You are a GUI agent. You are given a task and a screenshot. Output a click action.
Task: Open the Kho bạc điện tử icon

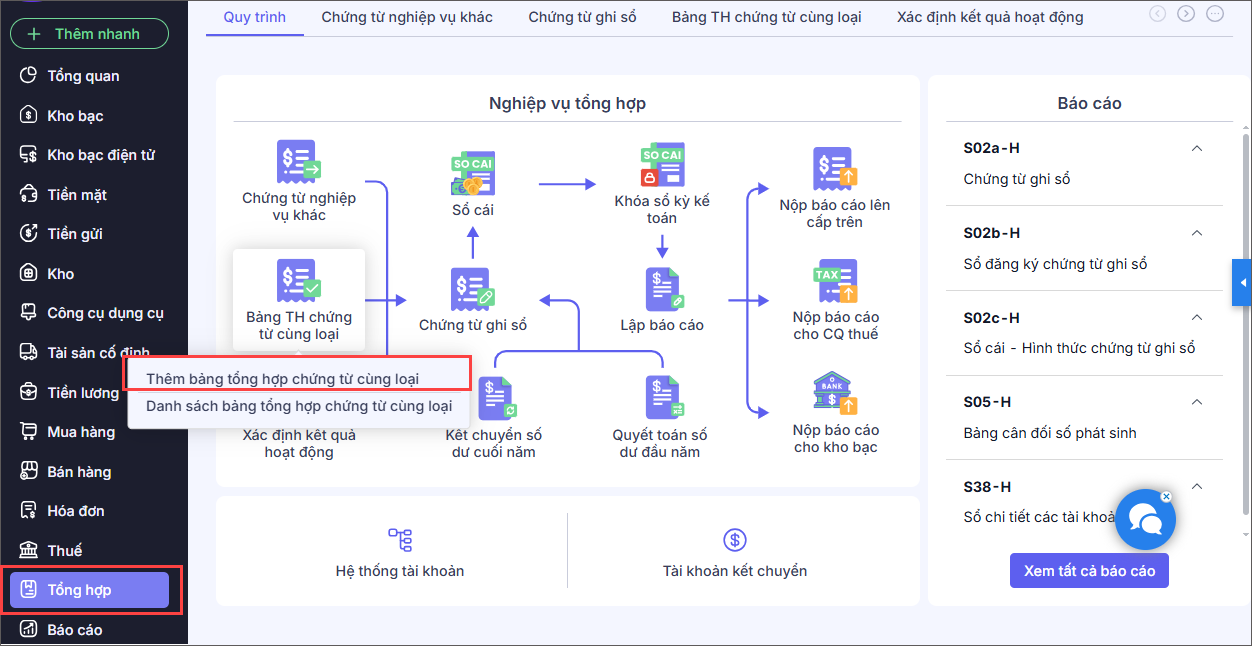tap(29, 155)
